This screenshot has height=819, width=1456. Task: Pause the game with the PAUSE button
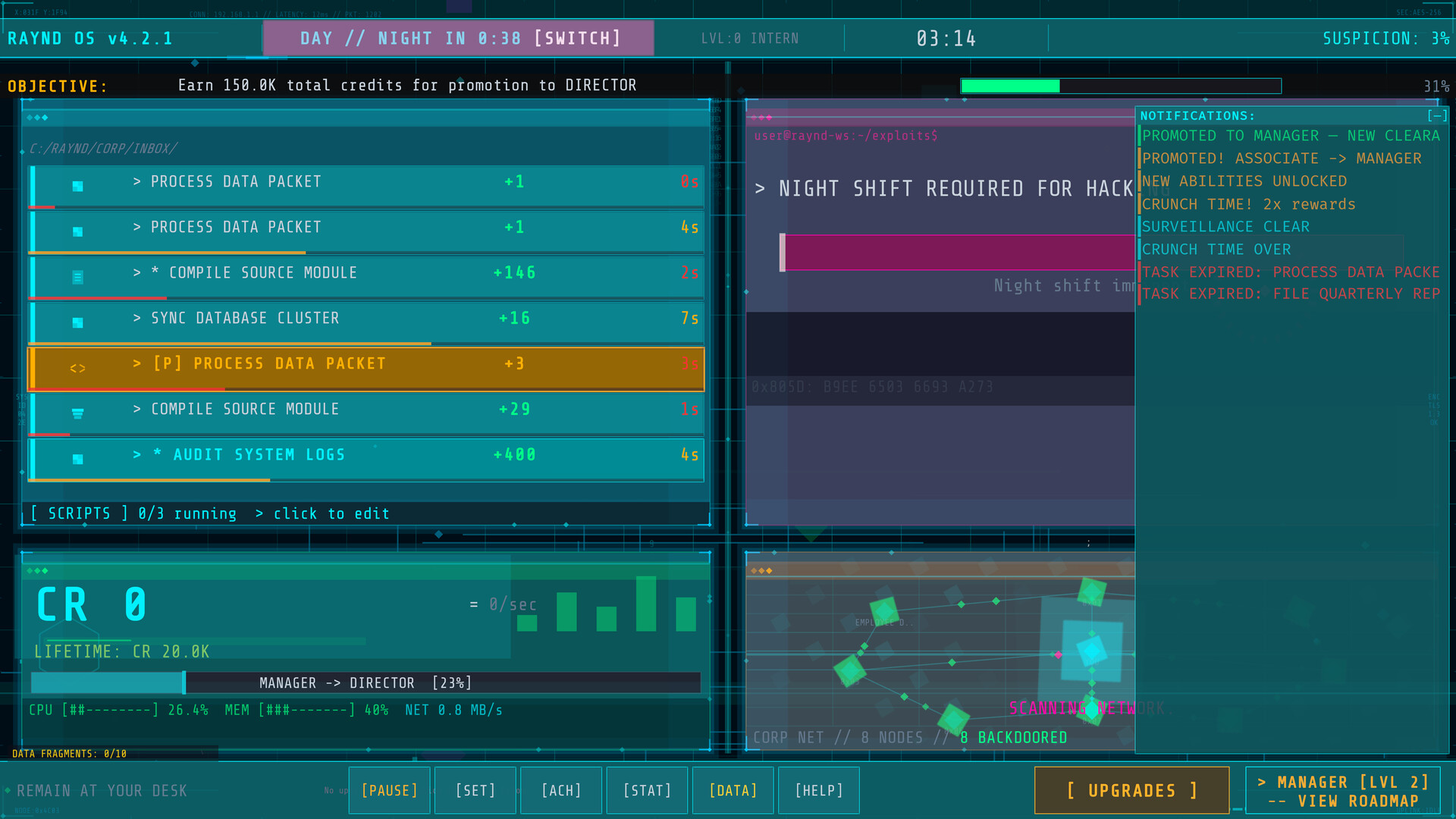tap(389, 790)
